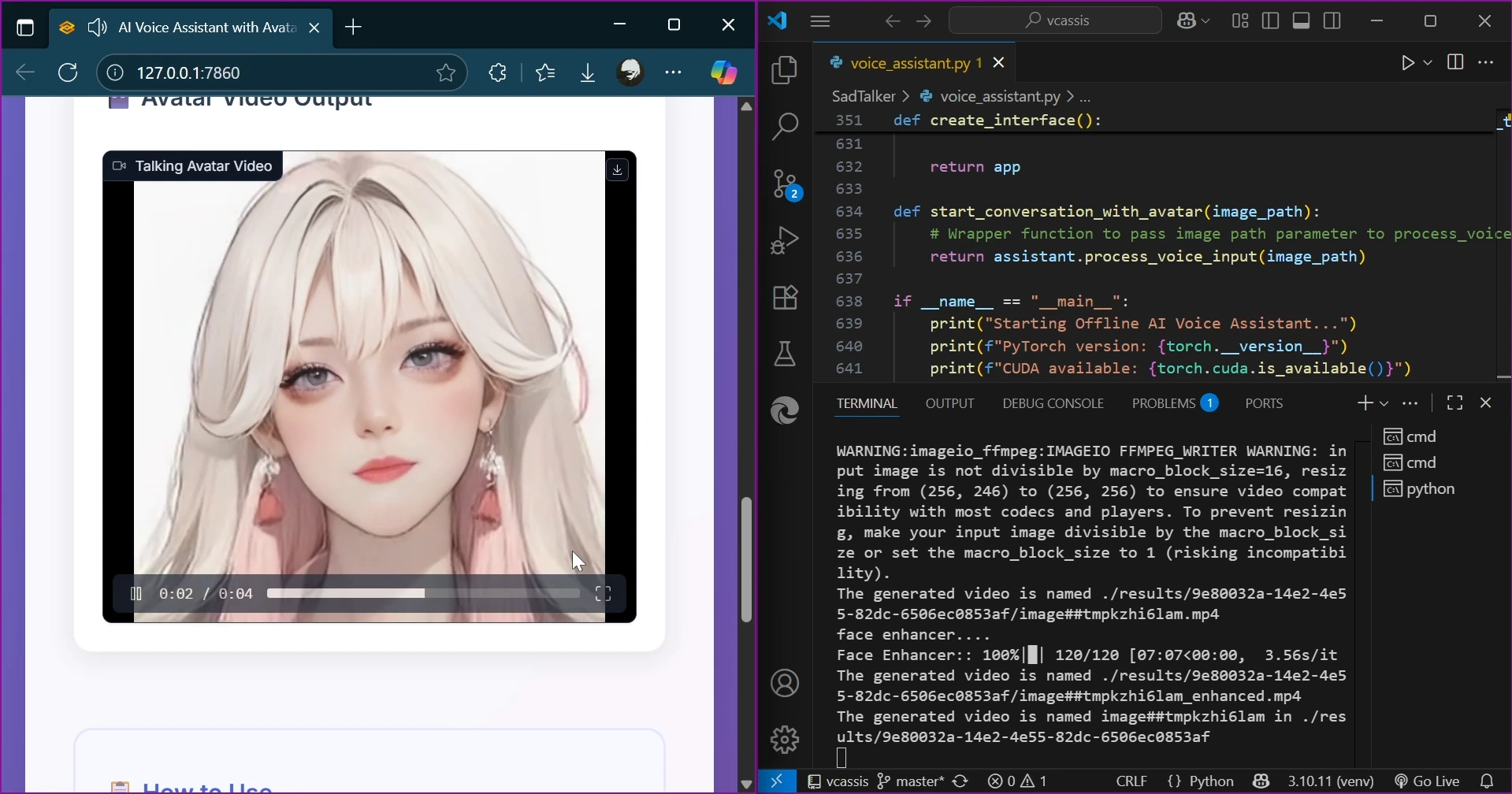The image size is (1512, 794).
Task: Open the Extensions view in VS Code
Action: [786, 298]
